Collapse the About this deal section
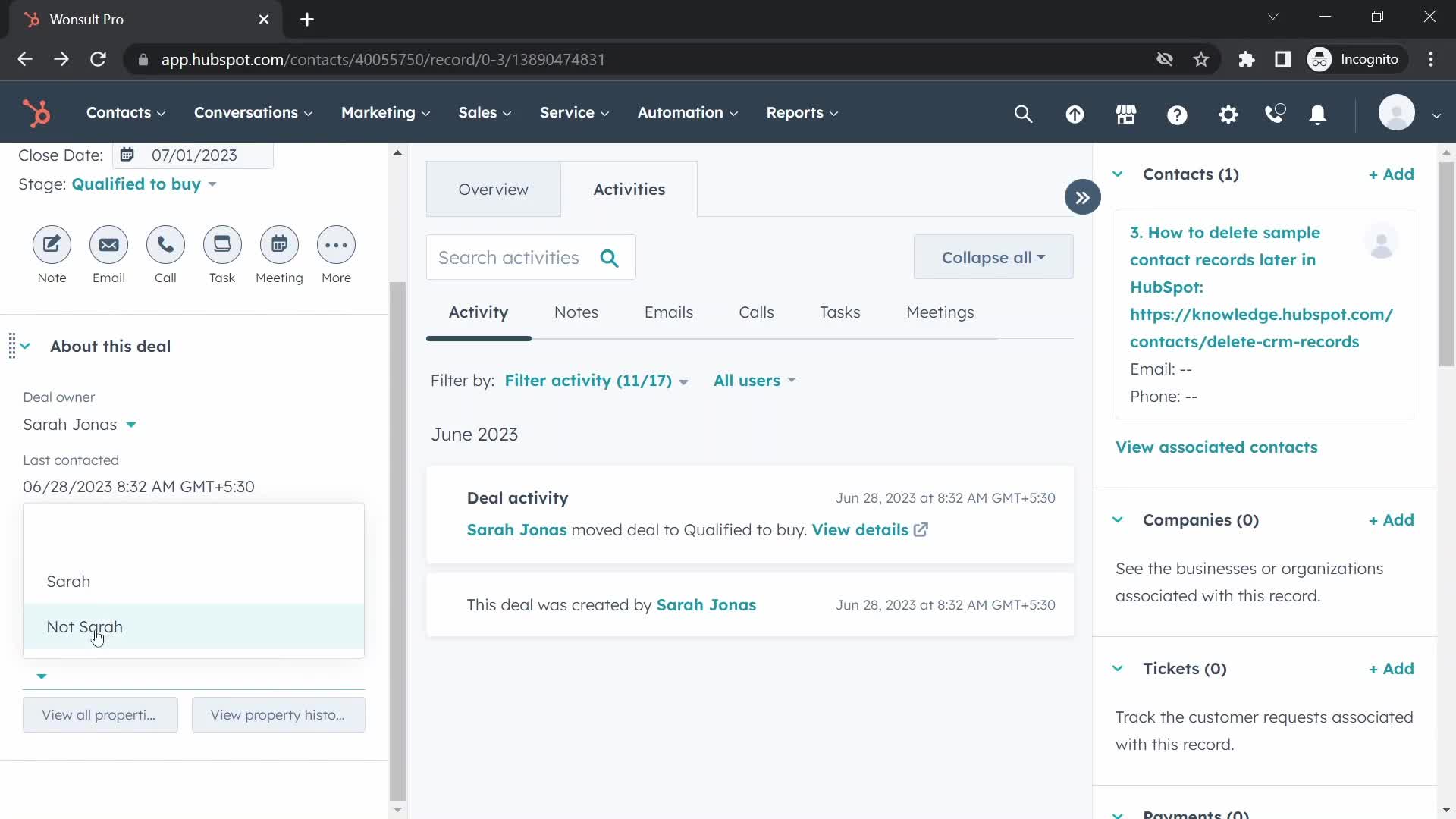This screenshot has height=819, width=1456. point(26,347)
